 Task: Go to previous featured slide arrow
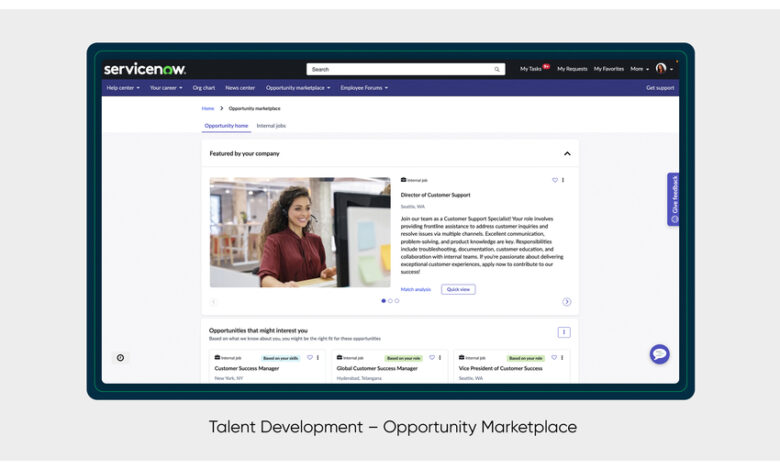214,301
